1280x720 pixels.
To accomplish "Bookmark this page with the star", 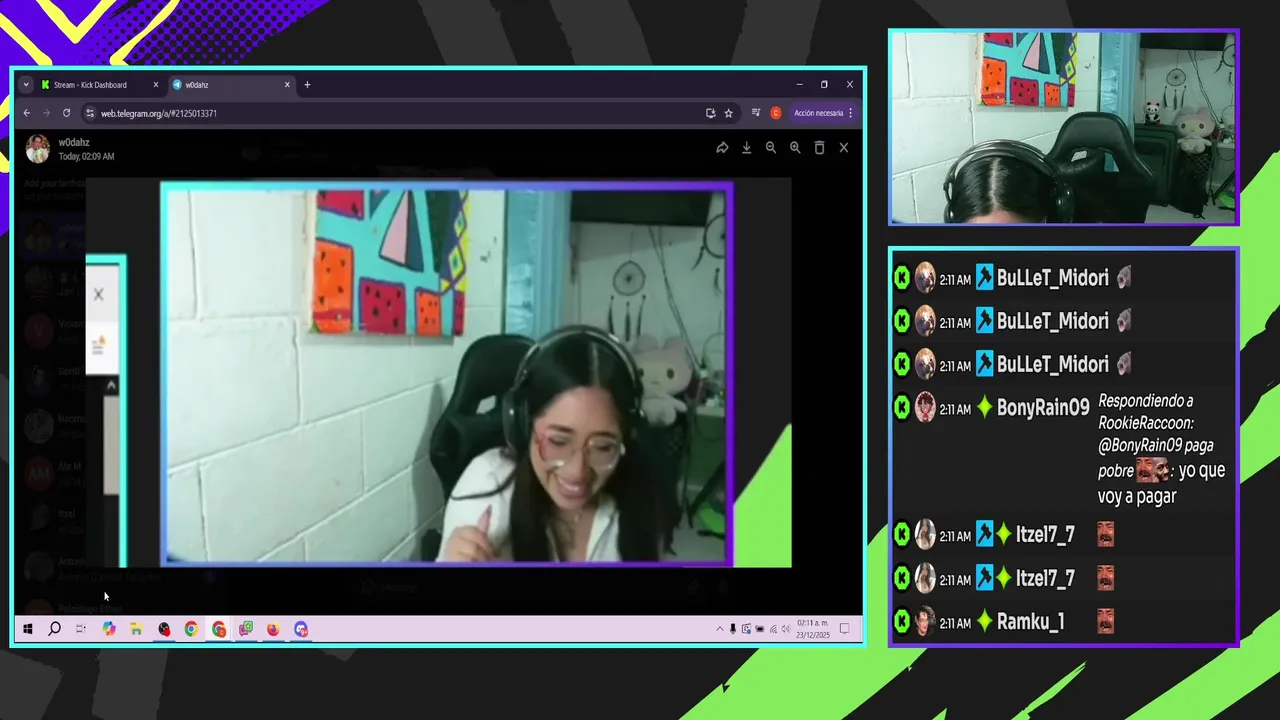I will pyautogui.click(x=728, y=113).
